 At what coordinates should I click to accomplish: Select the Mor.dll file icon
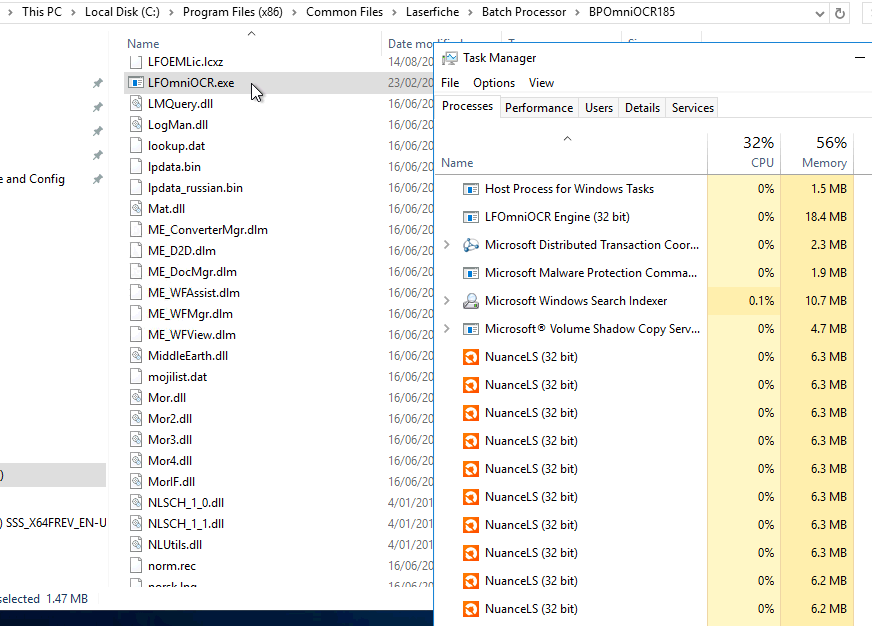click(136, 398)
